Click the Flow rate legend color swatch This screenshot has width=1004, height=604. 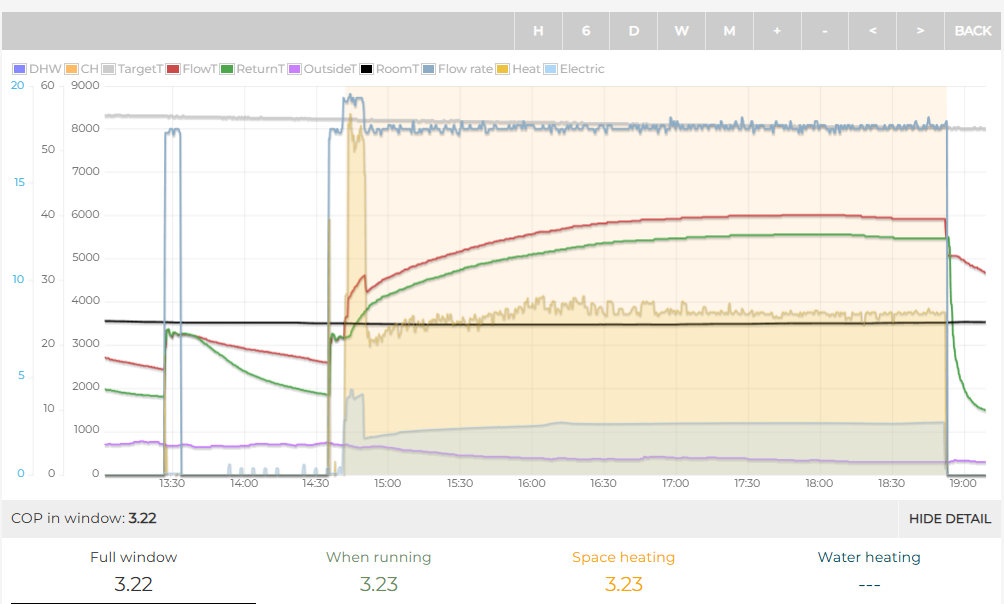coord(429,69)
